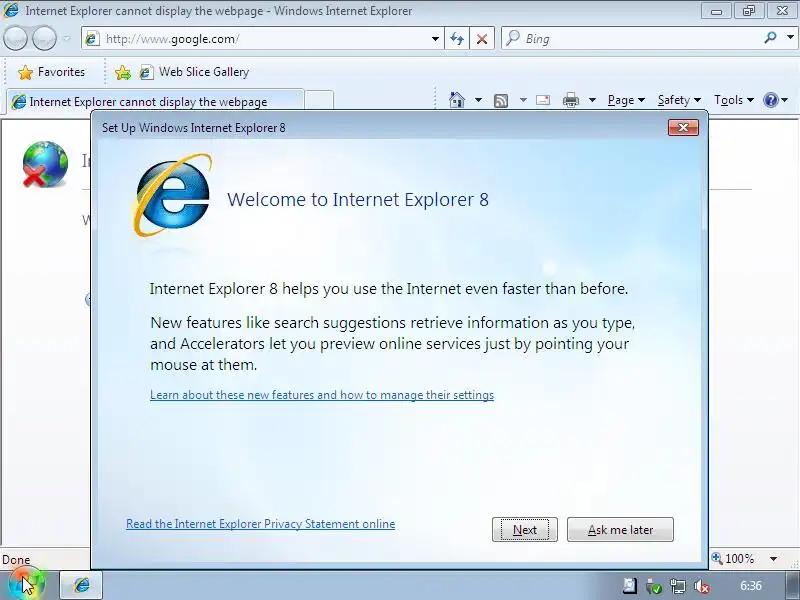Open the Page menu

(626, 100)
